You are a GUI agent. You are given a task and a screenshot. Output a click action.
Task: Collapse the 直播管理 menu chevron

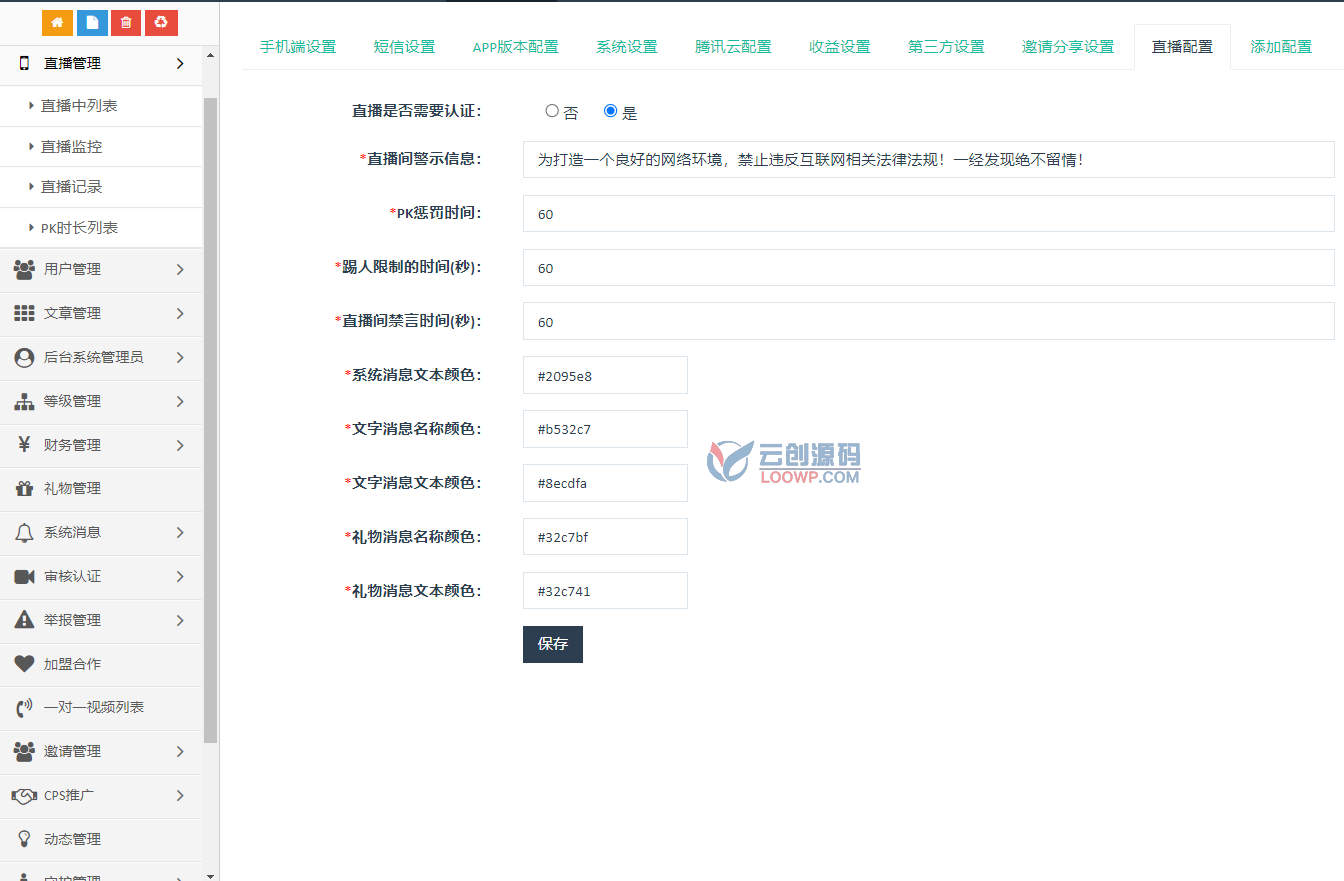(180, 63)
